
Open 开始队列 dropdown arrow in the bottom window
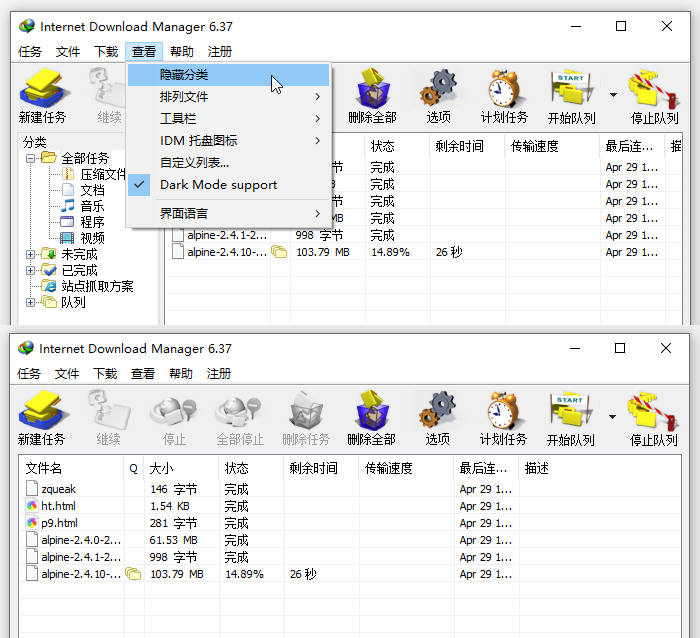tap(612, 417)
